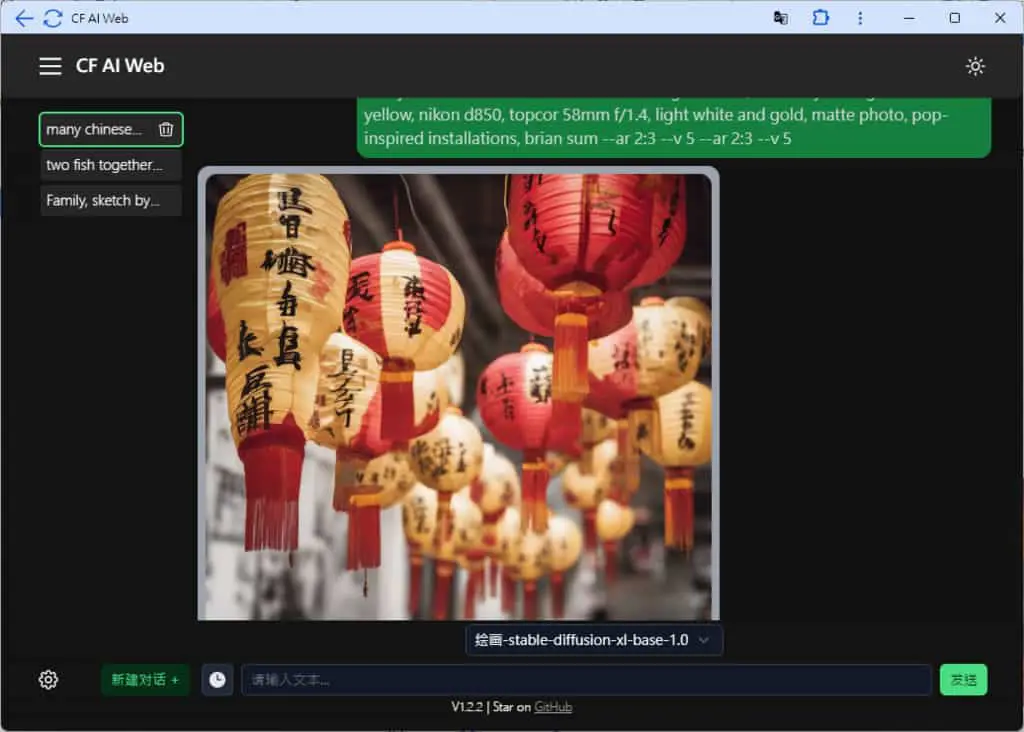The image size is (1024, 732).
Task: Click the translate icon in title bar
Action: [x=780, y=18]
